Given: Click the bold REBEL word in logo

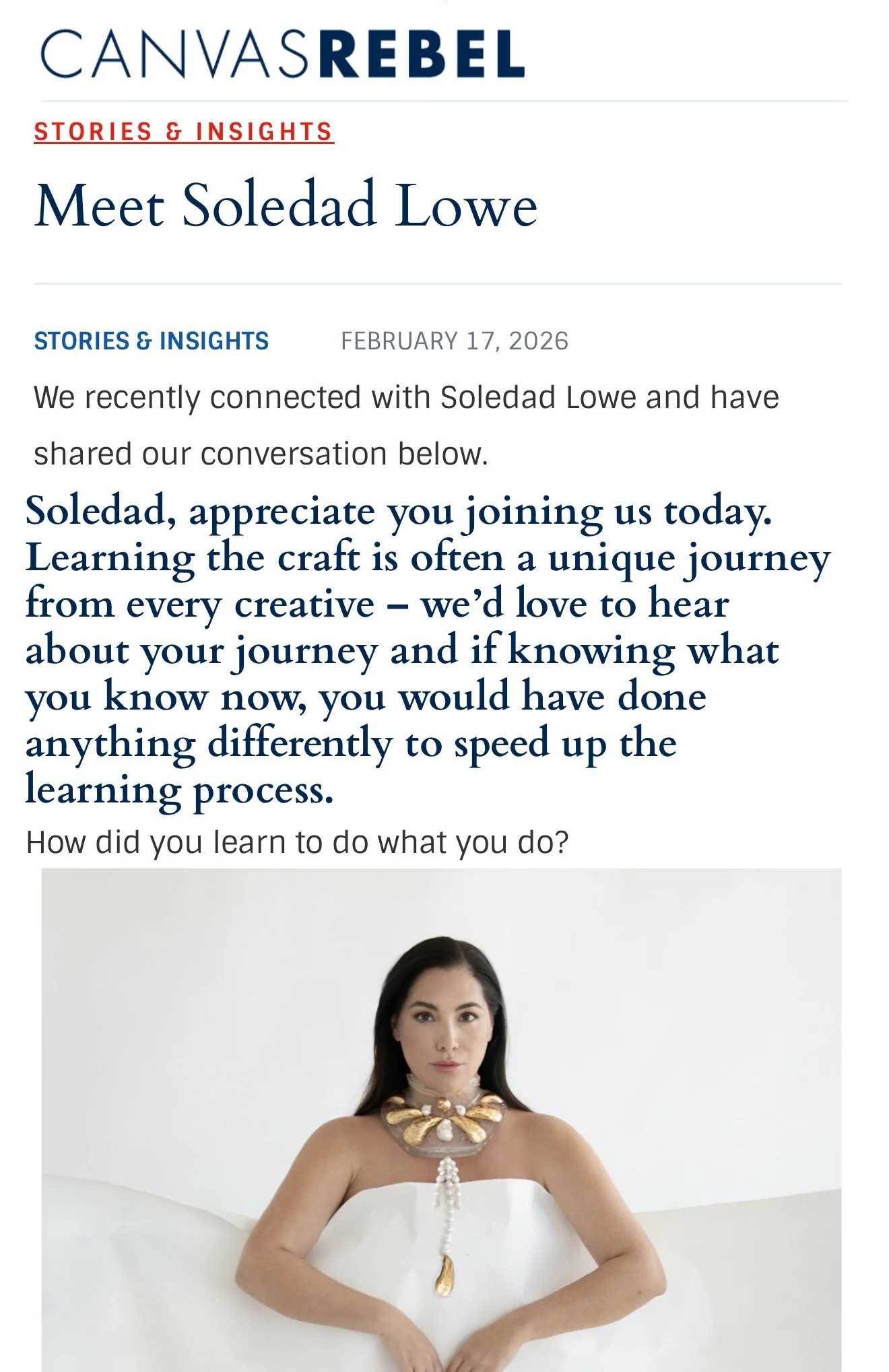Looking at the screenshot, I should pyautogui.click(x=422, y=54).
